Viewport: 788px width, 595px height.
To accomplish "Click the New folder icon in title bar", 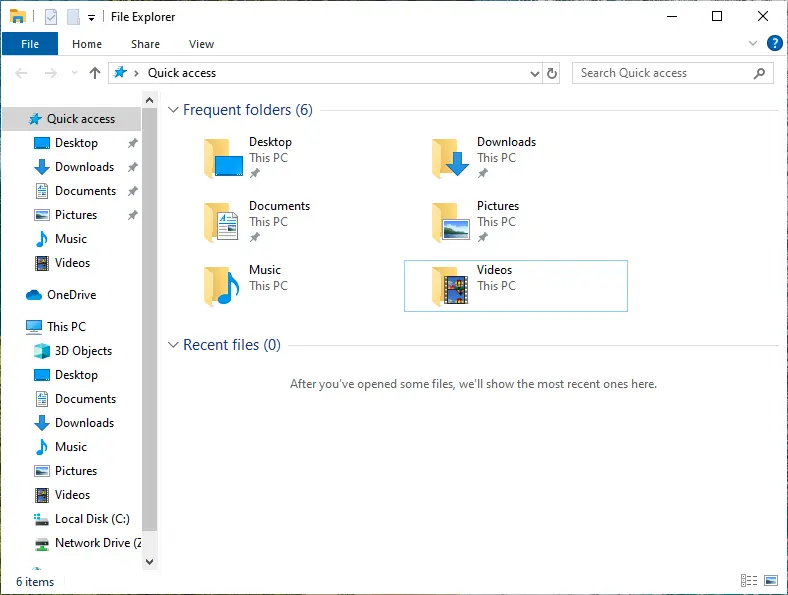I will click(x=73, y=17).
